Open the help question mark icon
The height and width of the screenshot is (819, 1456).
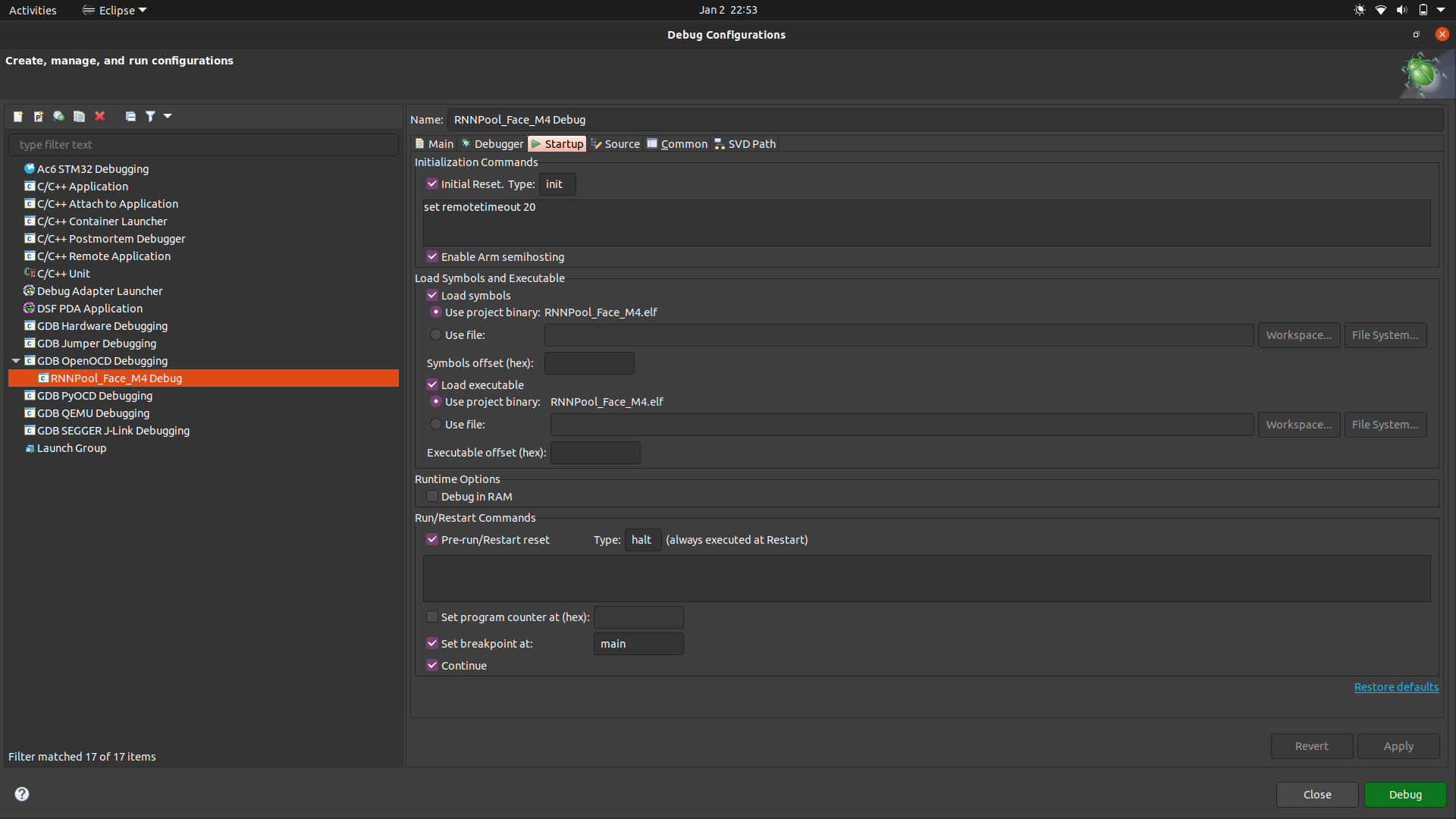[22, 794]
